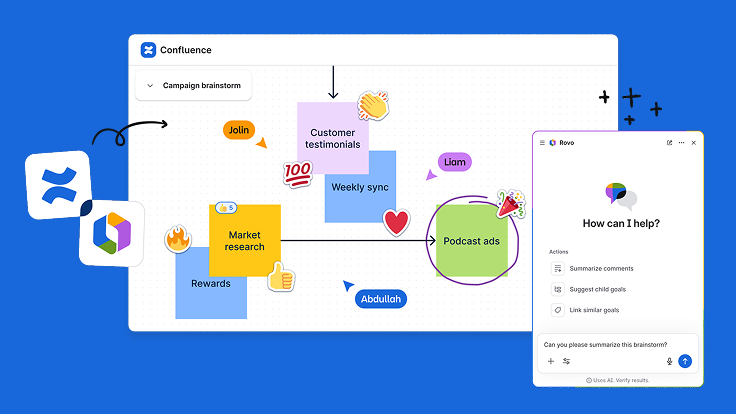The image size is (736, 414).
Task: Start a new Rovo chat with edit icon
Action: [669, 143]
